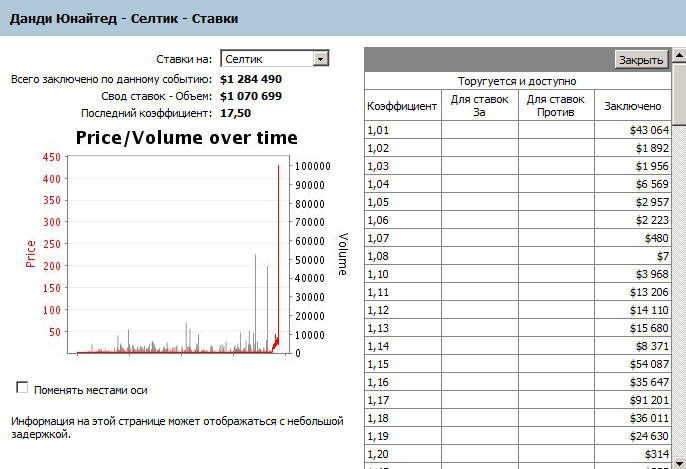The image size is (686, 469).
Task: Click the coefficient 1,04 cell
Action: pyautogui.click(x=402, y=184)
